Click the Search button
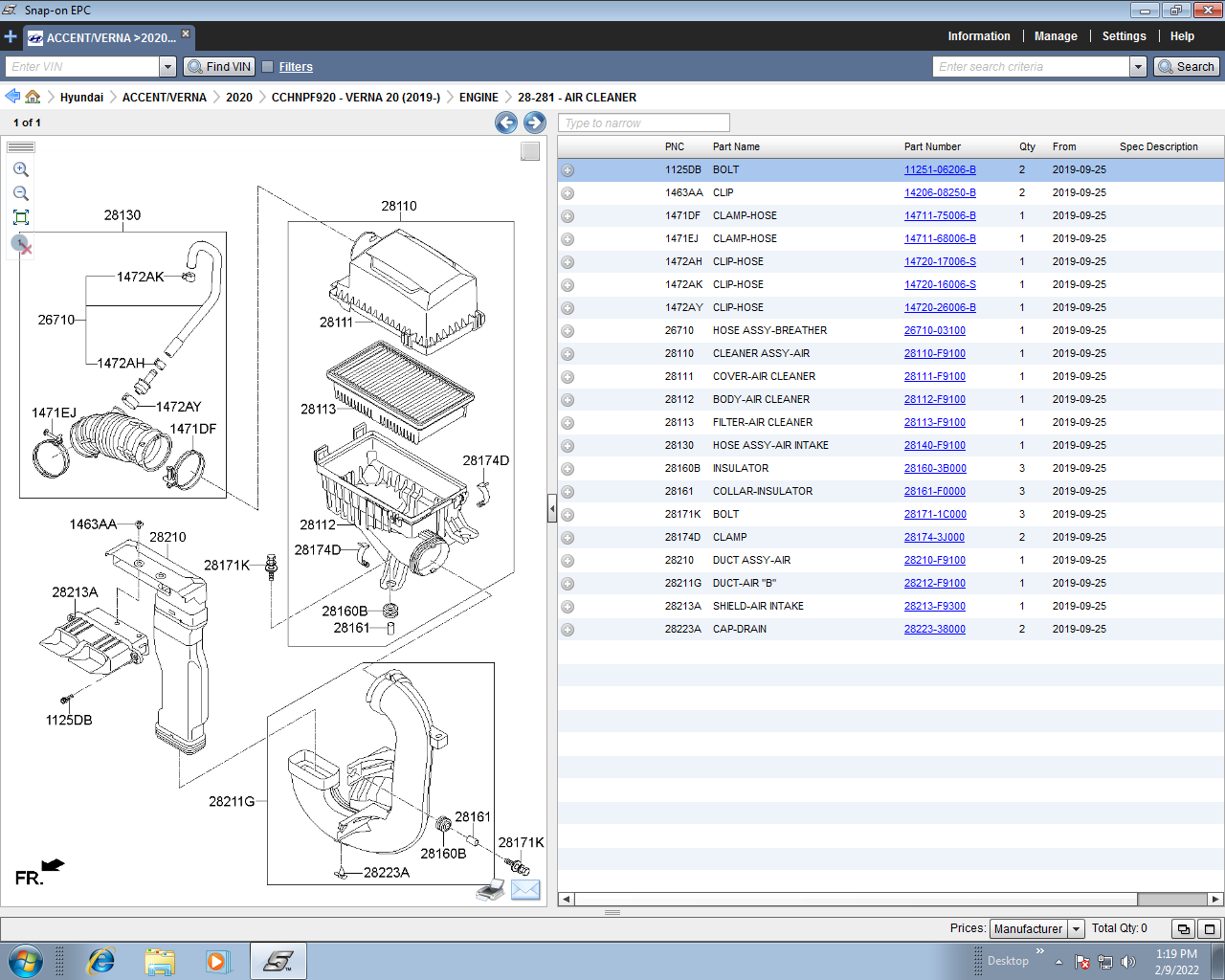This screenshot has width=1225, height=980. (x=1186, y=67)
